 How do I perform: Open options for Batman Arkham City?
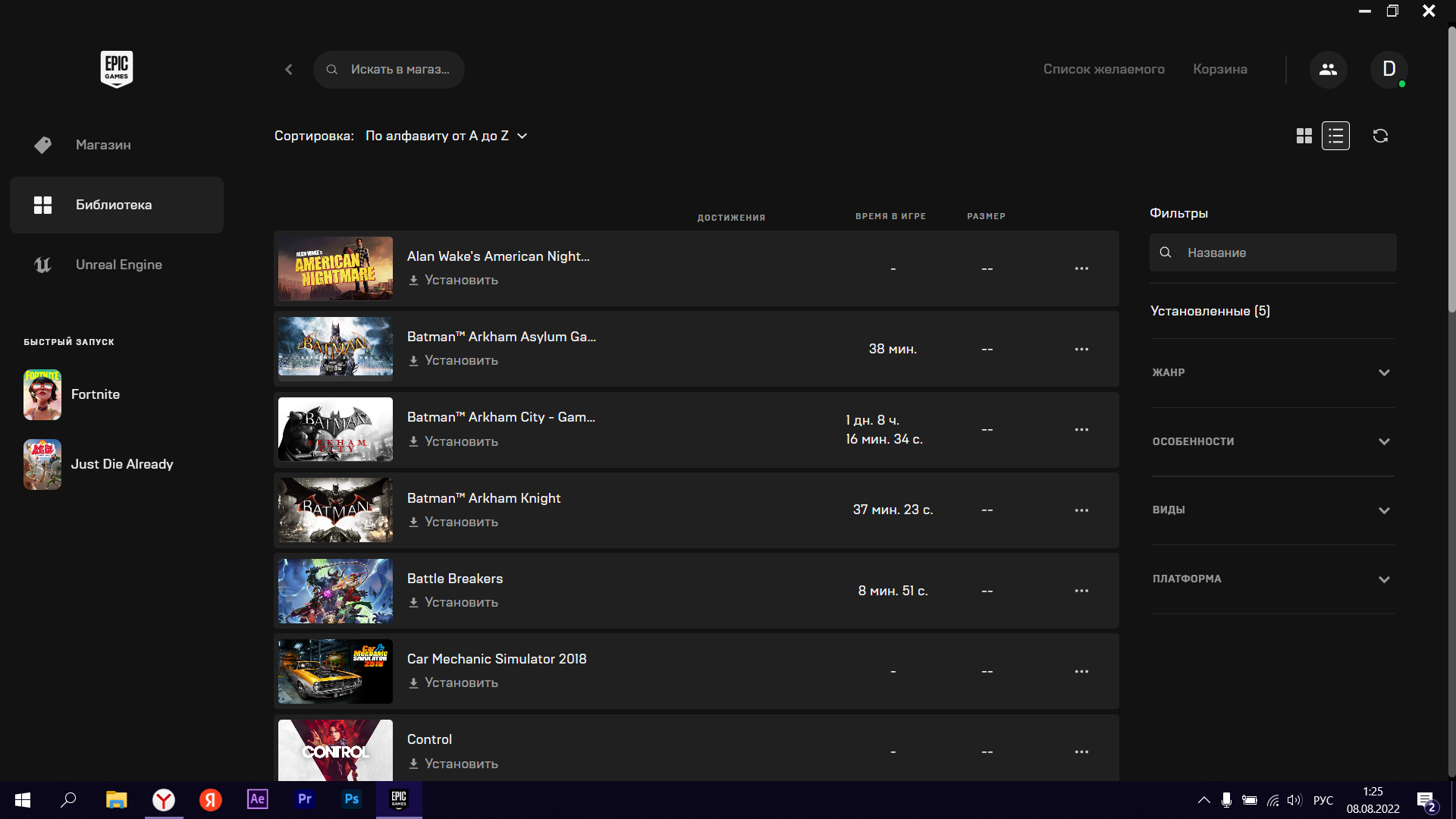(1081, 429)
